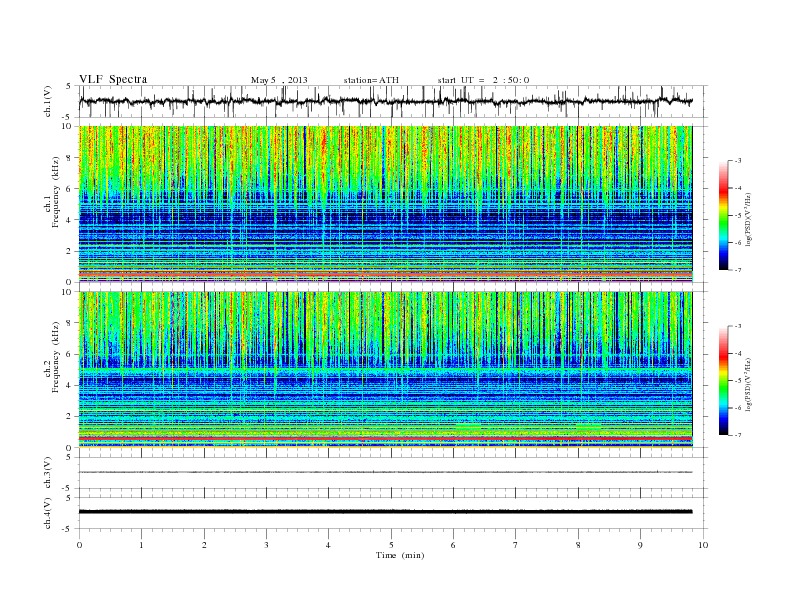This screenshot has width=792, height=612.
Task: Click the "3" time axis tick label
Action: click(x=266, y=545)
